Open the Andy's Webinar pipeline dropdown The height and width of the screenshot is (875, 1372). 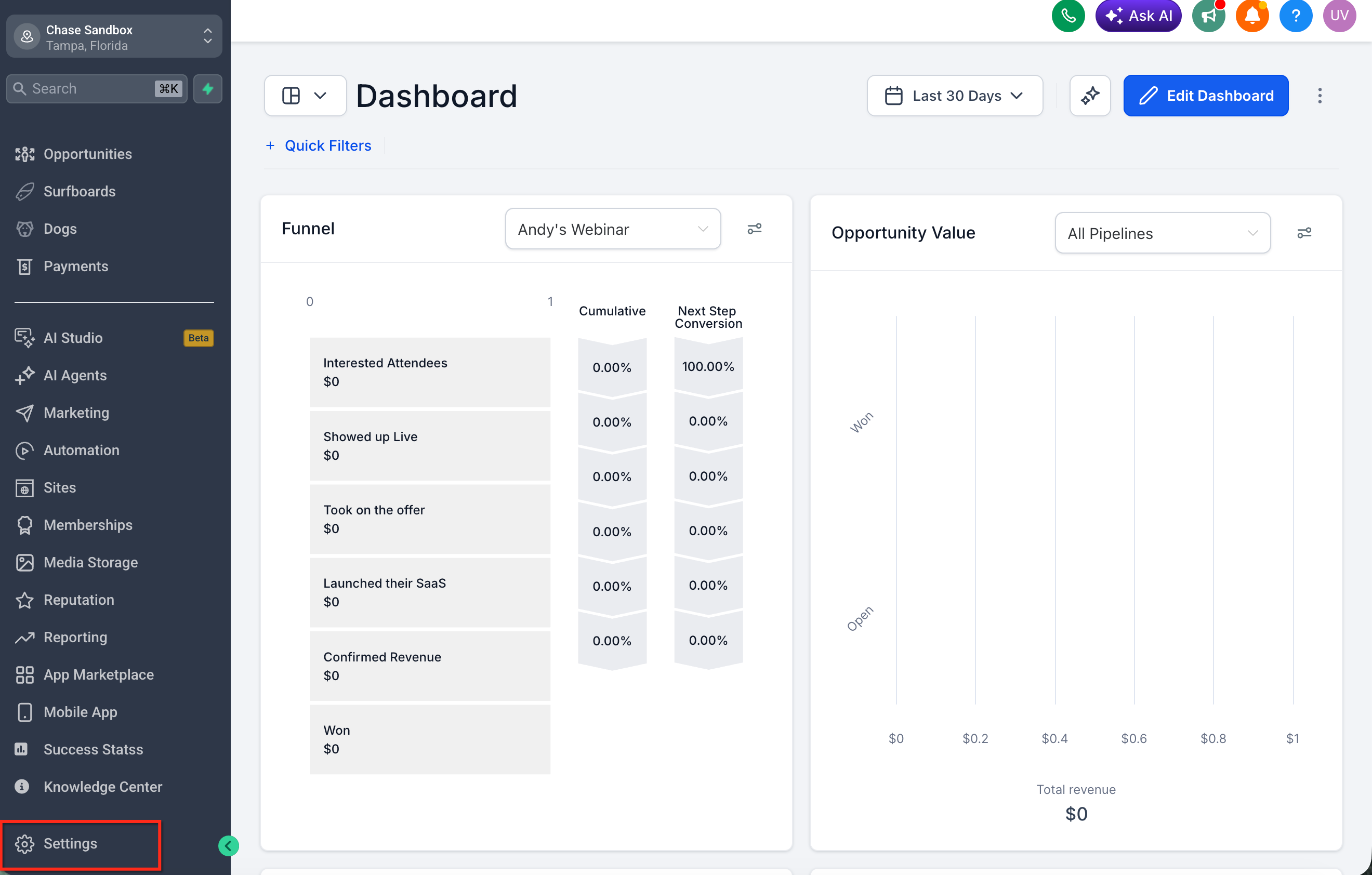pyautogui.click(x=613, y=229)
